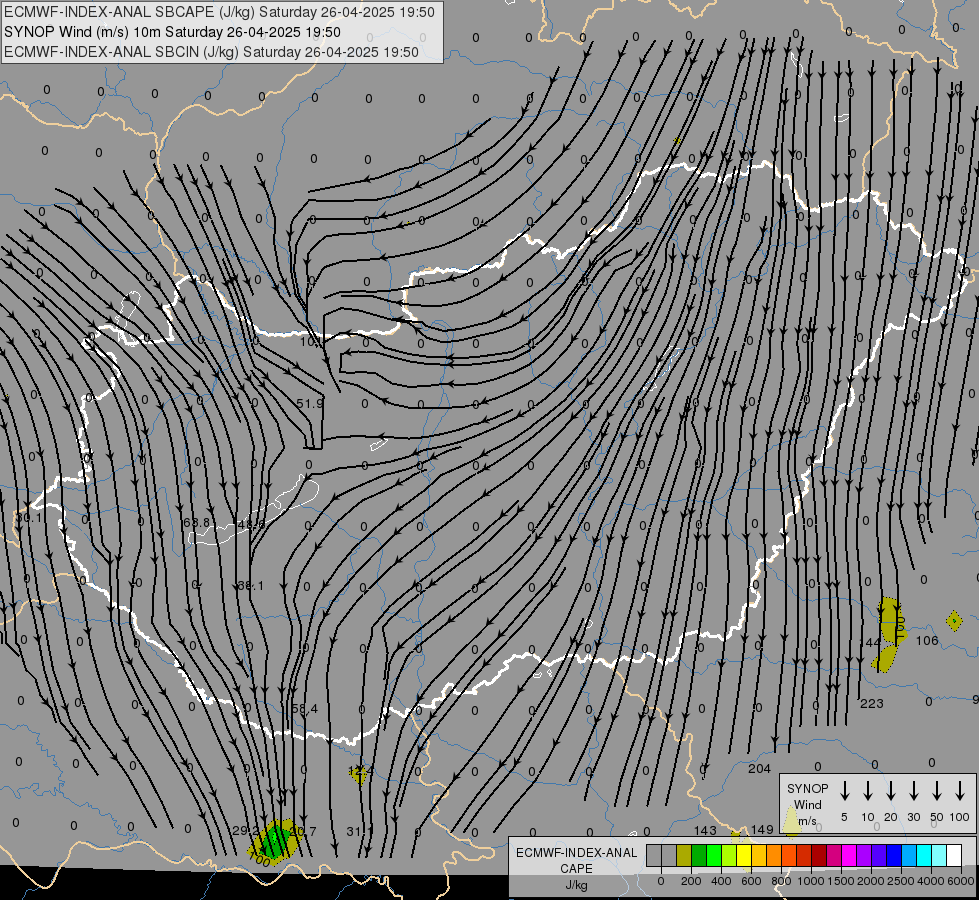This screenshot has width=979, height=900.
Task: Click the 5 m/s wind arrow in legend
Action: (845, 791)
